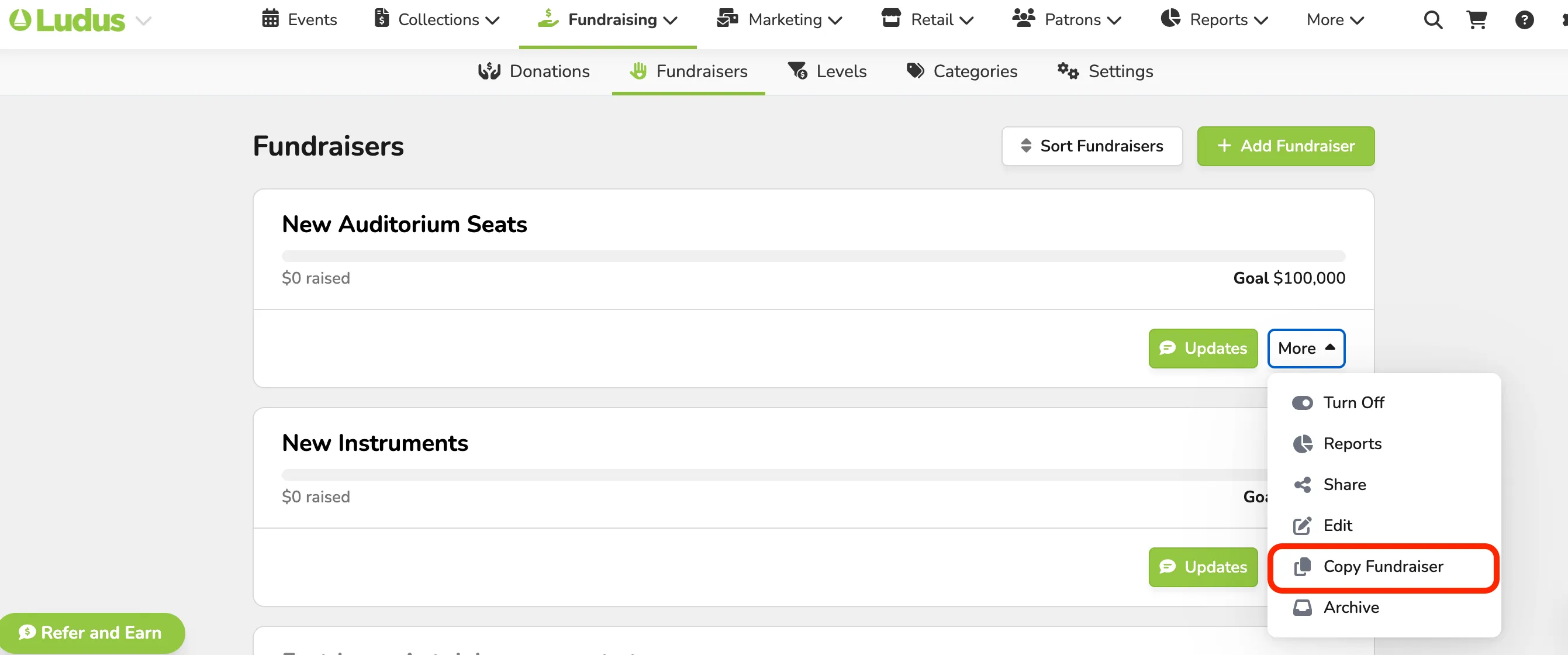The image size is (1568, 655).
Task: Click the Edit pencil icon
Action: click(1302, 525)
